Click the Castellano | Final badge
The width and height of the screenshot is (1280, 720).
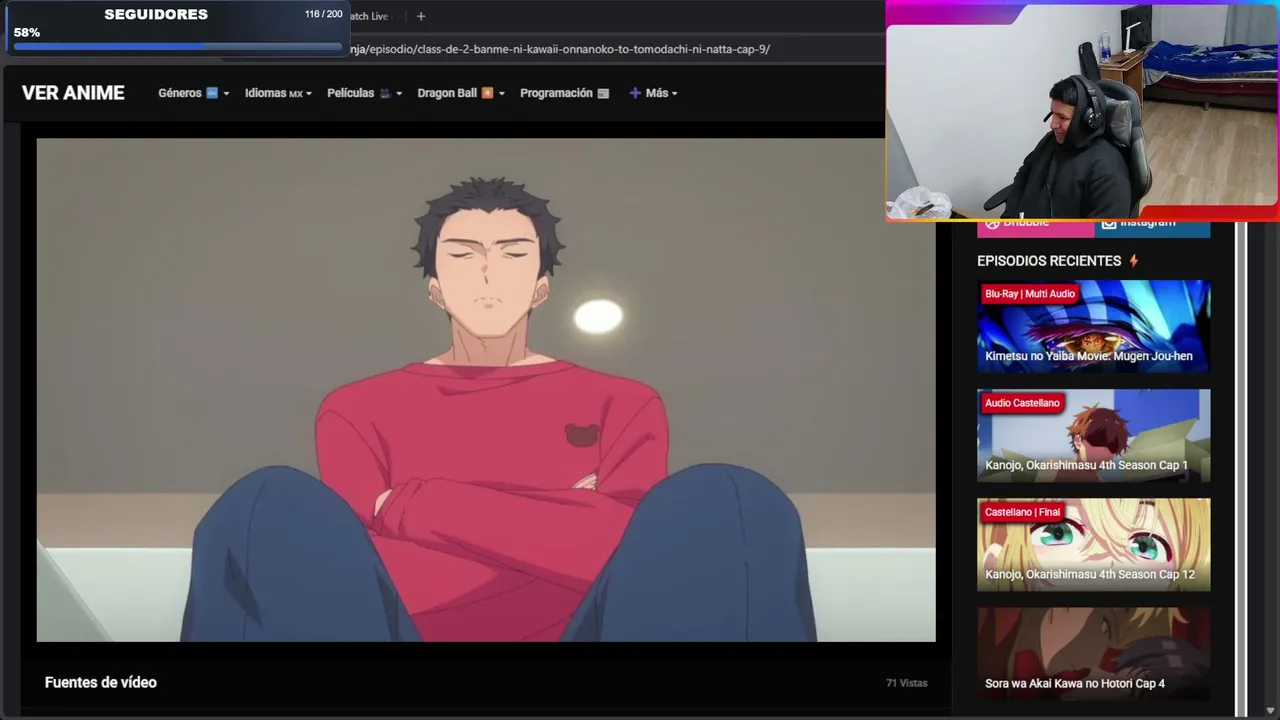pyautogui.click(x=1022, y=512)
